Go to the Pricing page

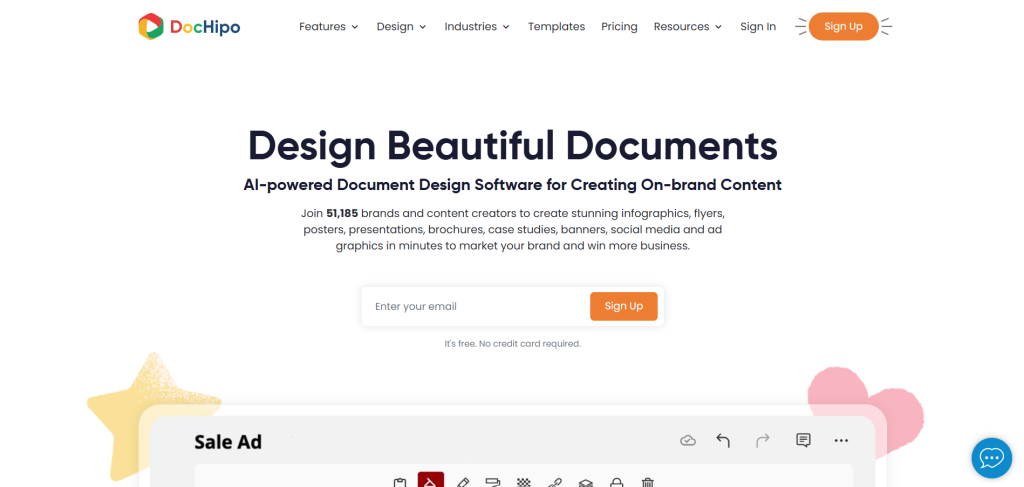619,27
